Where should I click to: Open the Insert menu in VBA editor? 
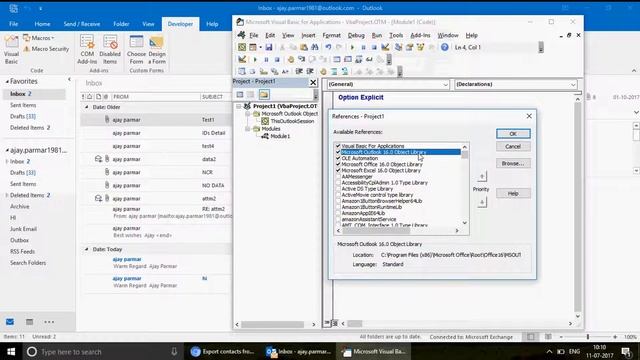[x=308, y=36]
